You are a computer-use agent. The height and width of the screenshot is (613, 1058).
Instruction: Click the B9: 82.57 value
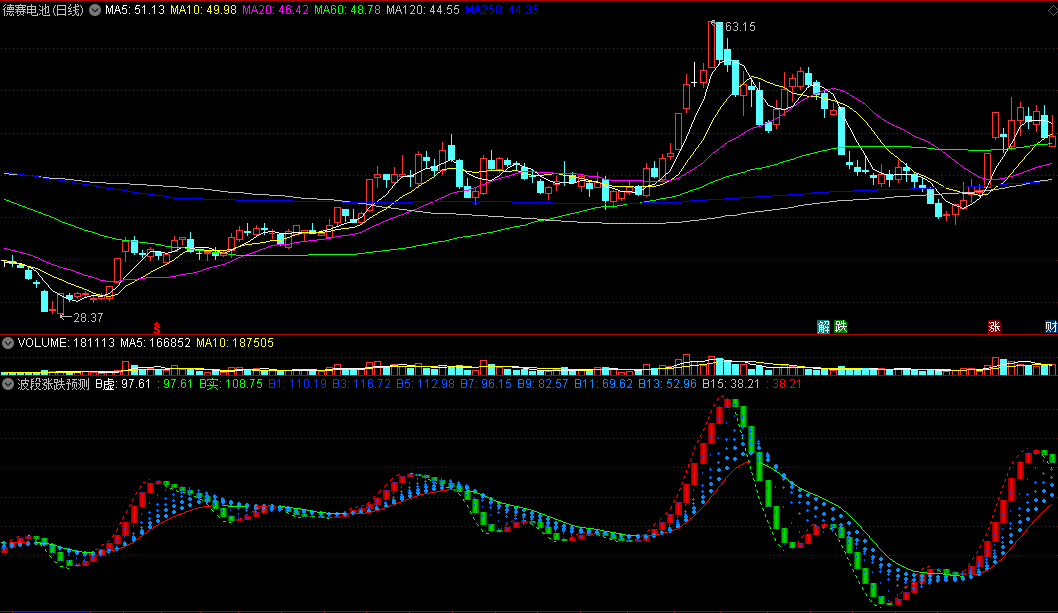542,384
